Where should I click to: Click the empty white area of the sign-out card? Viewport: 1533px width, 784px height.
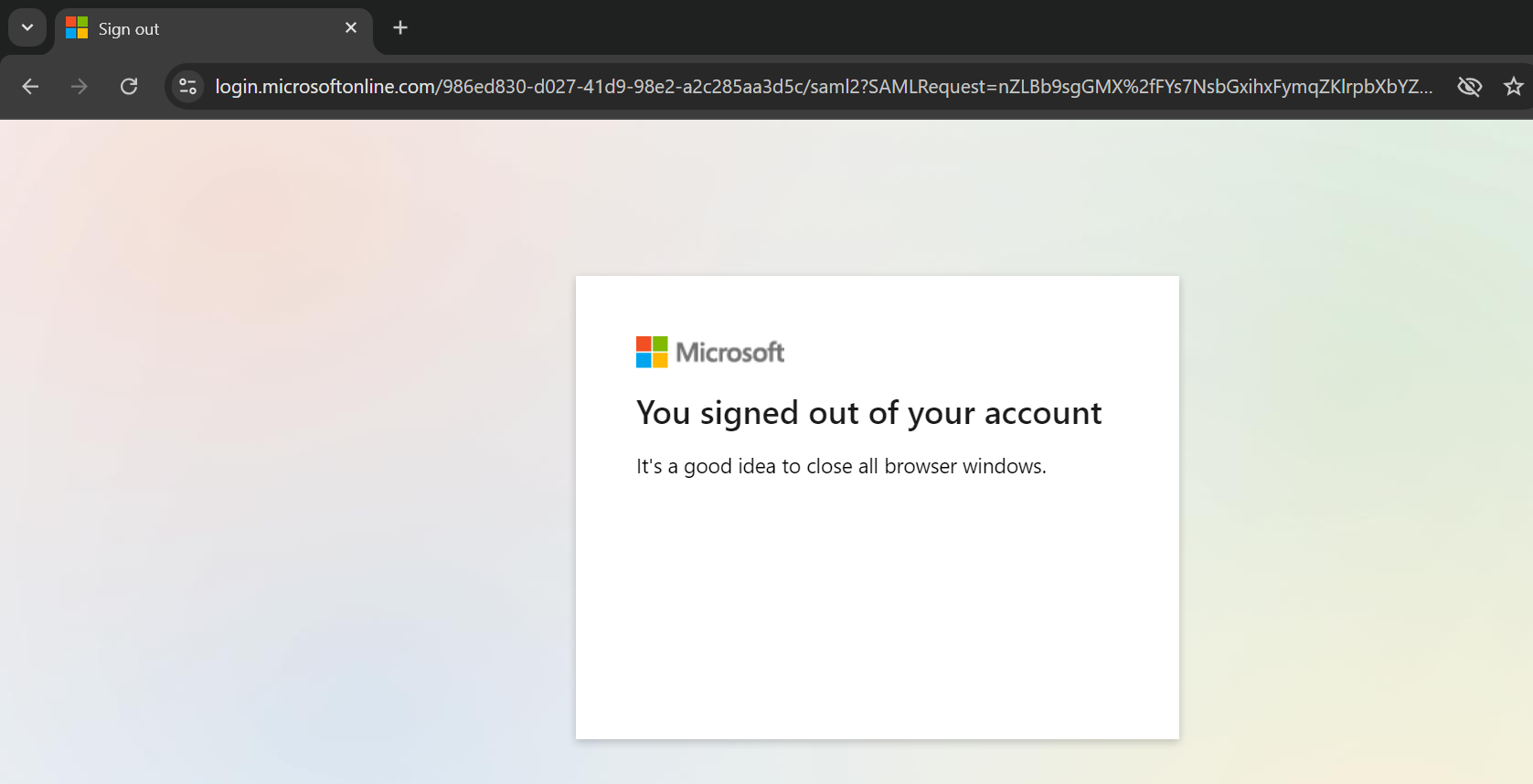876,621
